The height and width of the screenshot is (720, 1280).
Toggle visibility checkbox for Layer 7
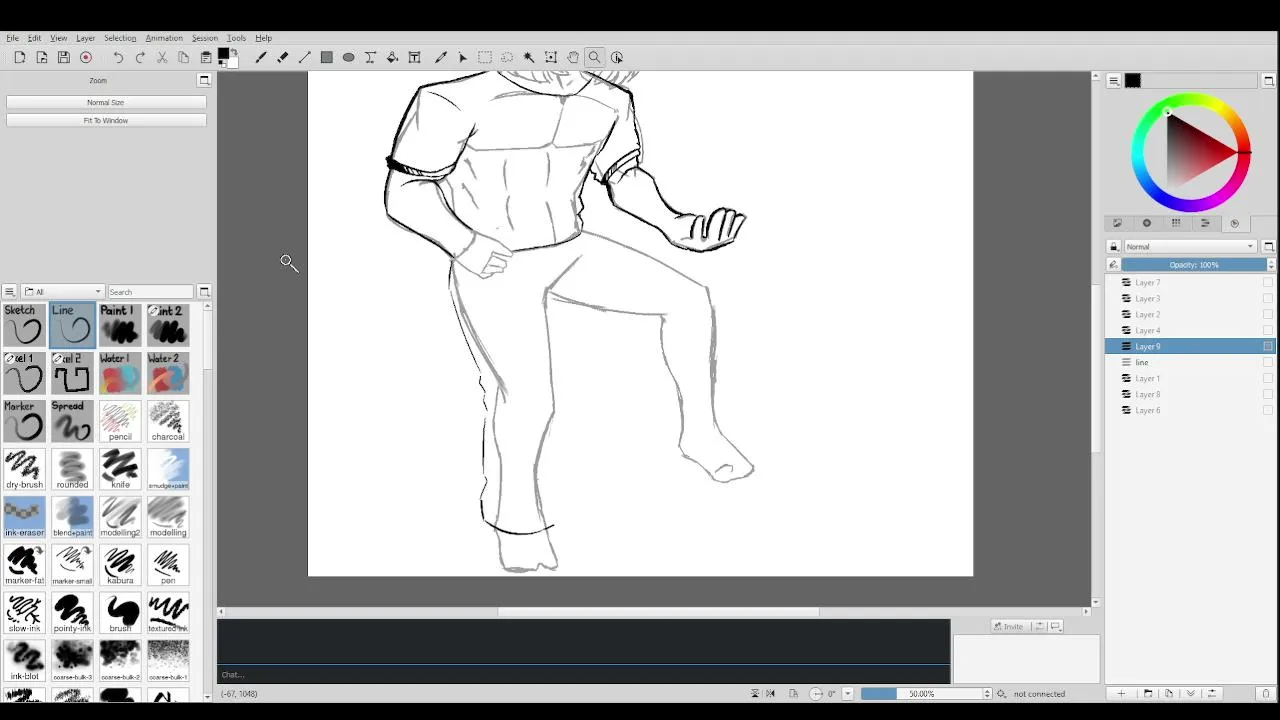(1268, 283)
